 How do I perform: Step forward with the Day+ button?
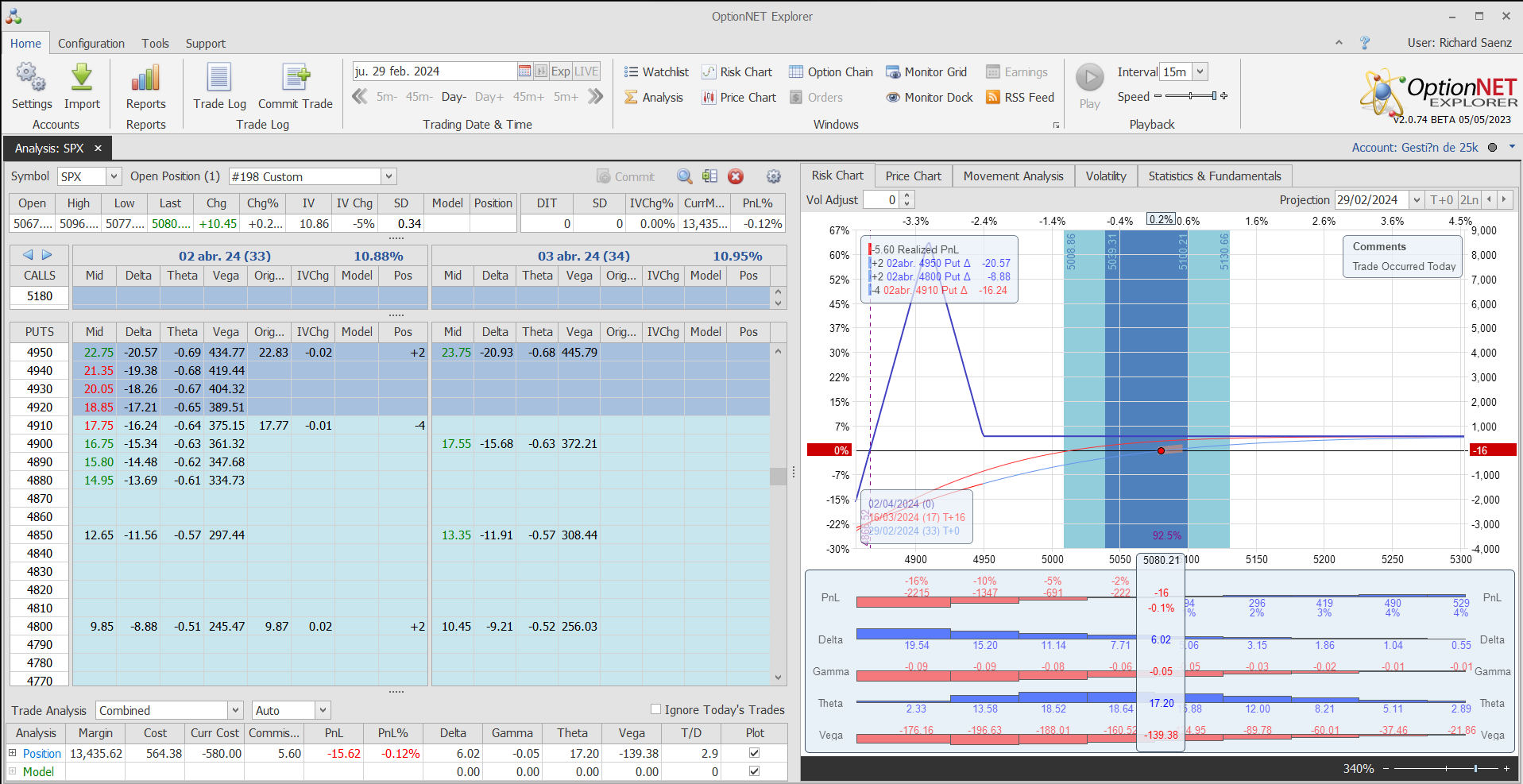(x=489, y=97)
